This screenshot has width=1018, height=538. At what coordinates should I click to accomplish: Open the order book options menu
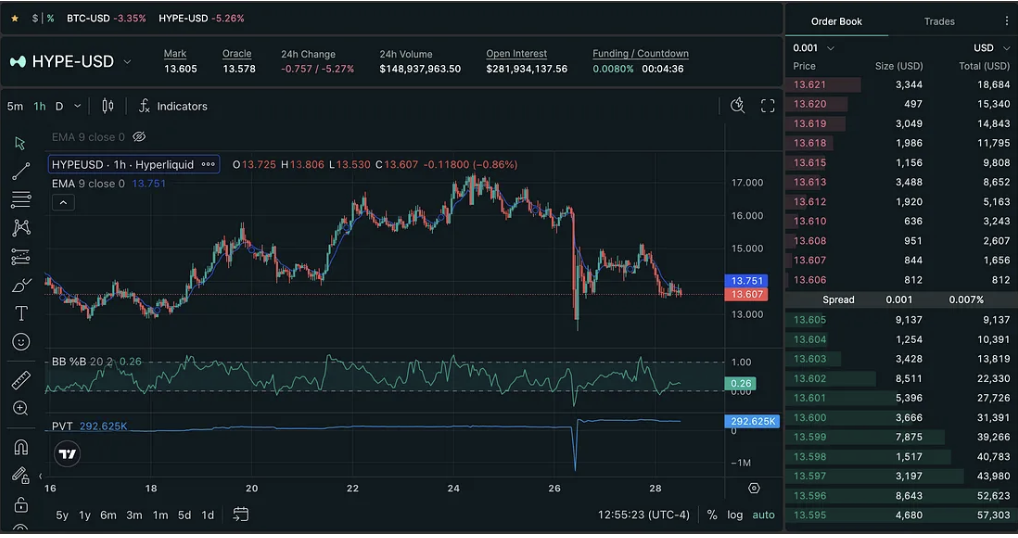pos(1006,21)
